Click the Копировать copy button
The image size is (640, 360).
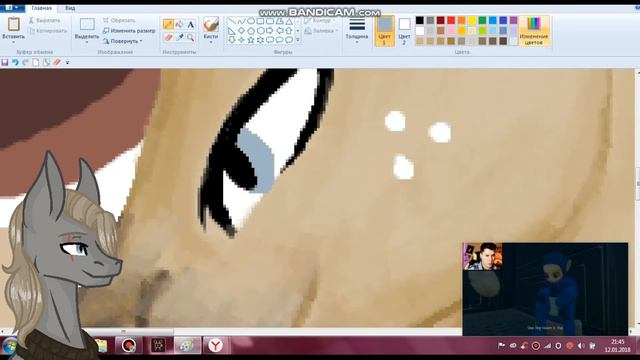point(48,31)
